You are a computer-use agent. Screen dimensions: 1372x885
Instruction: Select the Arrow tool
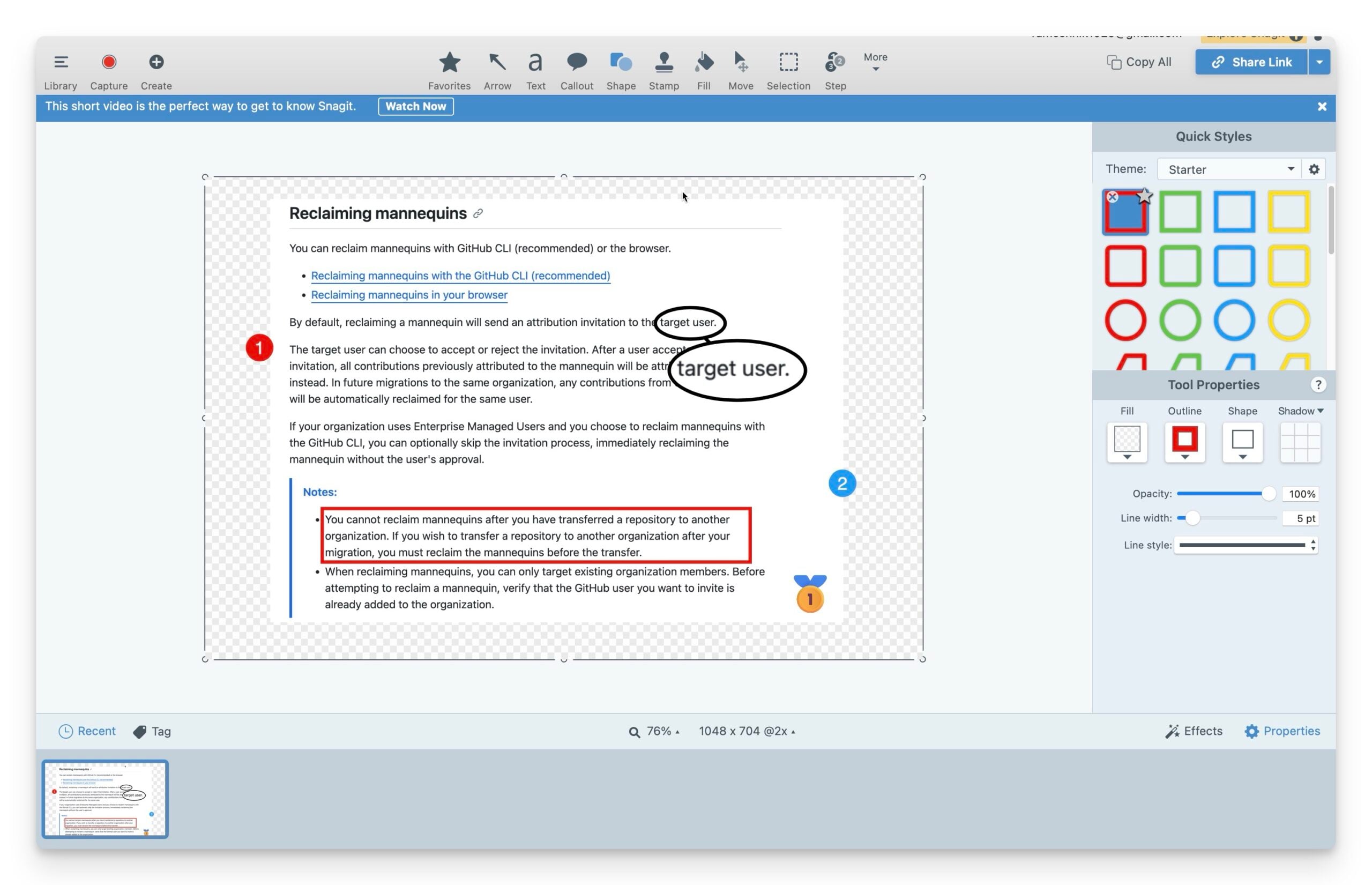click(x=496, y=63)
